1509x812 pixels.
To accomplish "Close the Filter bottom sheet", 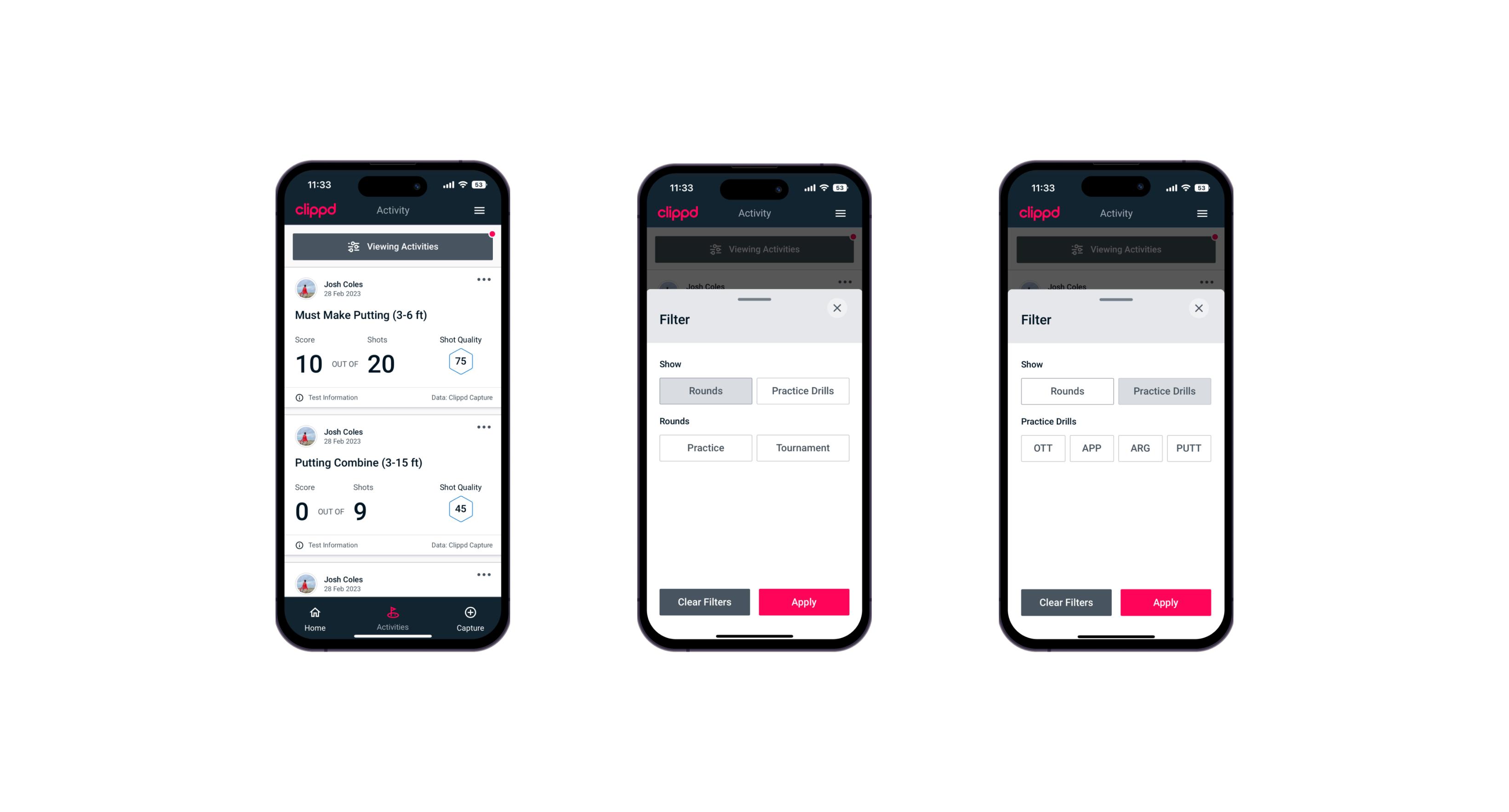I will (838, 308).
